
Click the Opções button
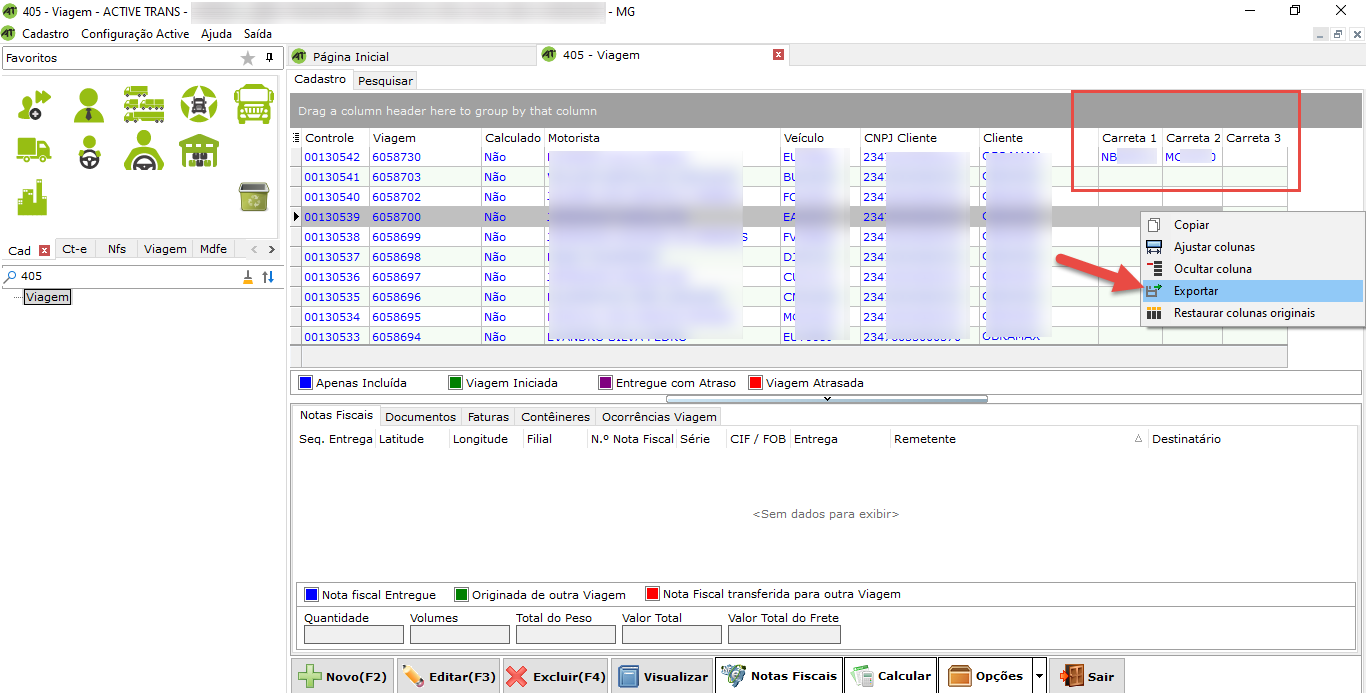click(986, 677)
